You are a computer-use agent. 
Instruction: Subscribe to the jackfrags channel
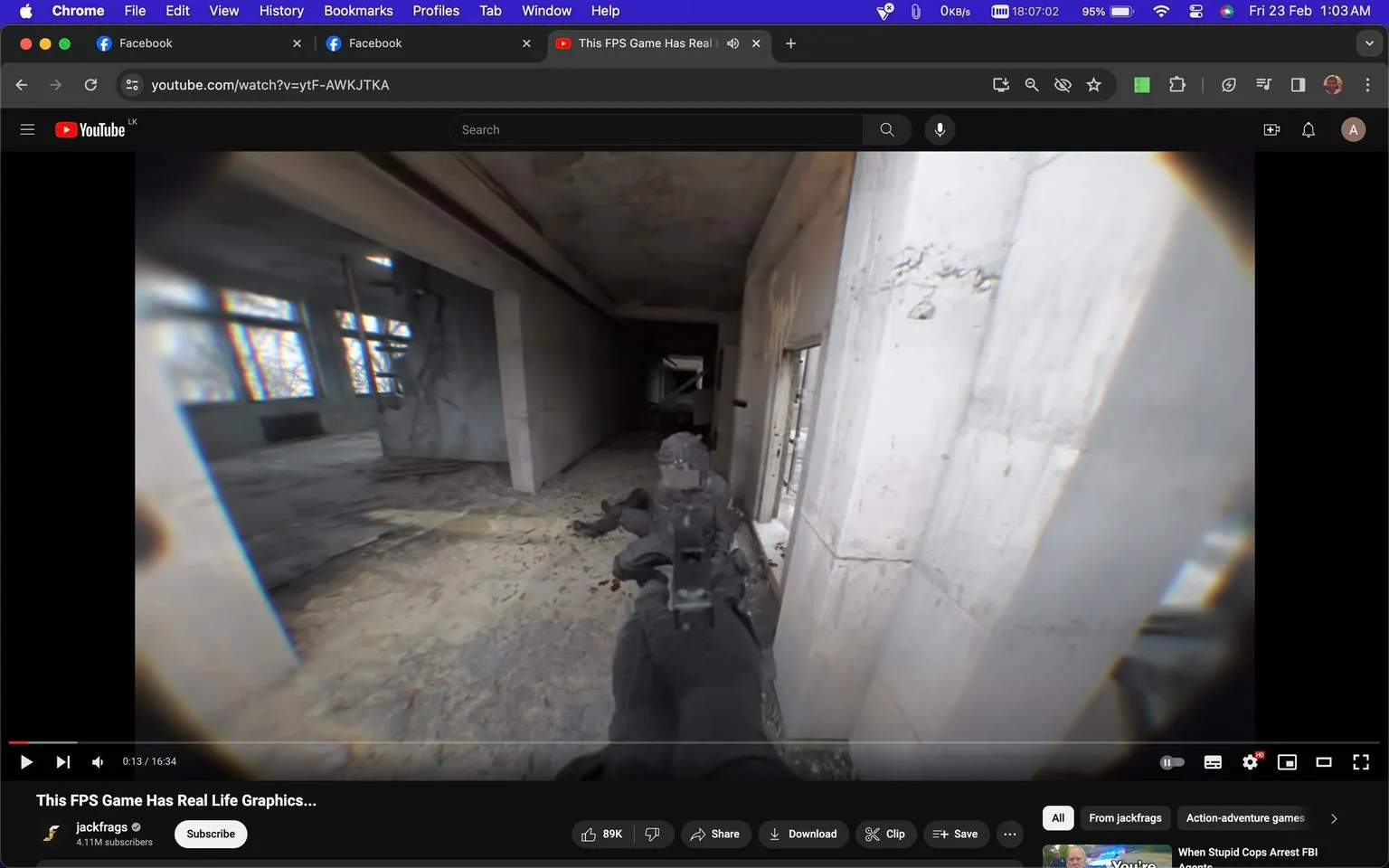pyautogui.click(x=211, y=834)
